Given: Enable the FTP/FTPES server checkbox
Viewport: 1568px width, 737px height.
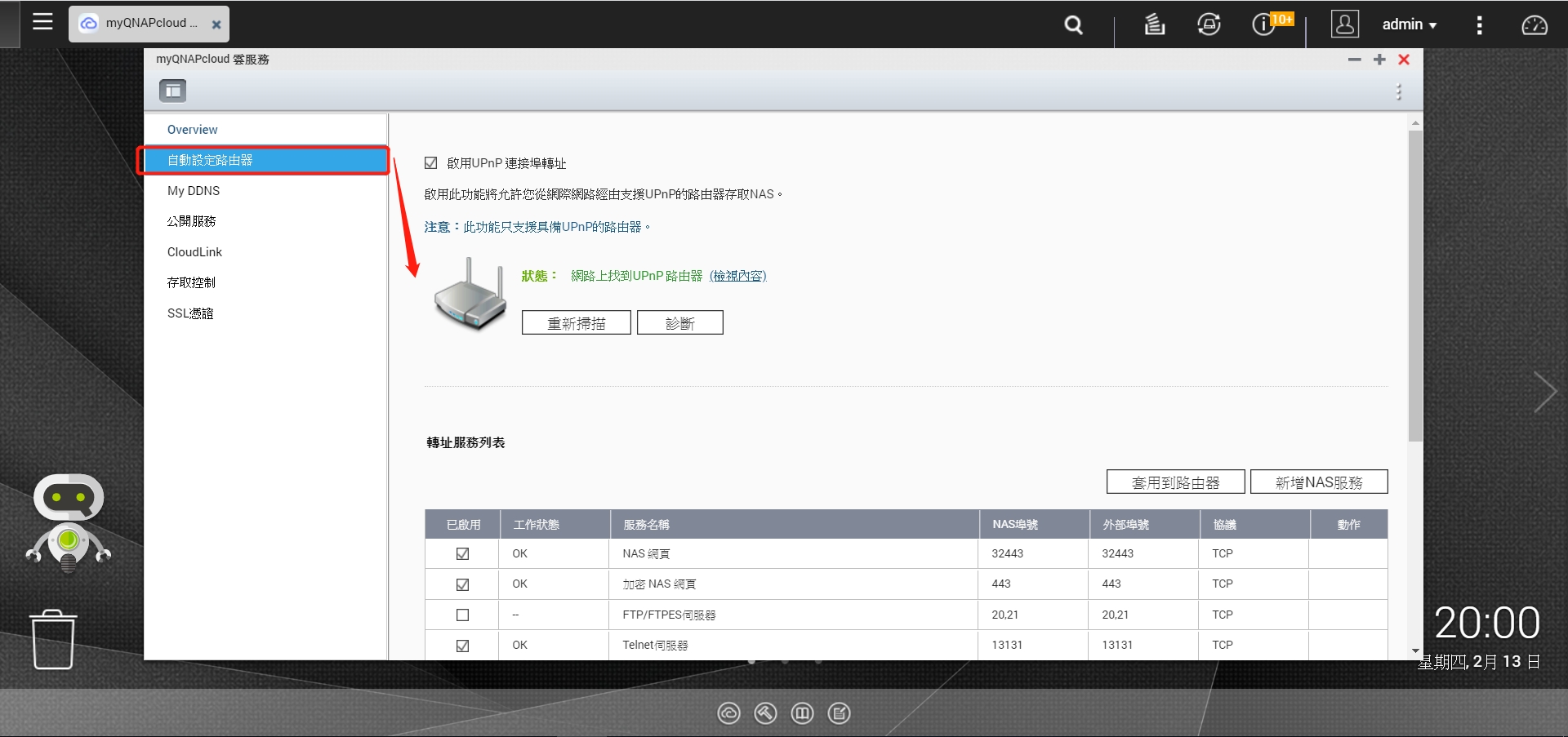Looking at the screenshot, I should coord(462,615).
